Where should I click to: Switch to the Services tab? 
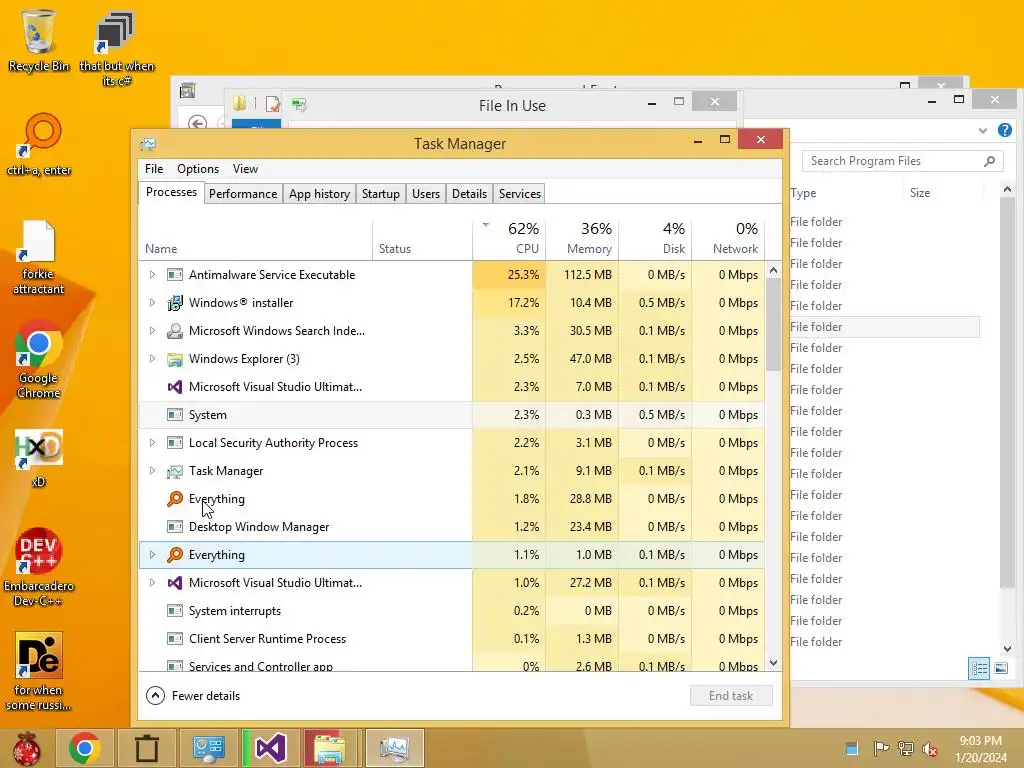pos(520,194)
